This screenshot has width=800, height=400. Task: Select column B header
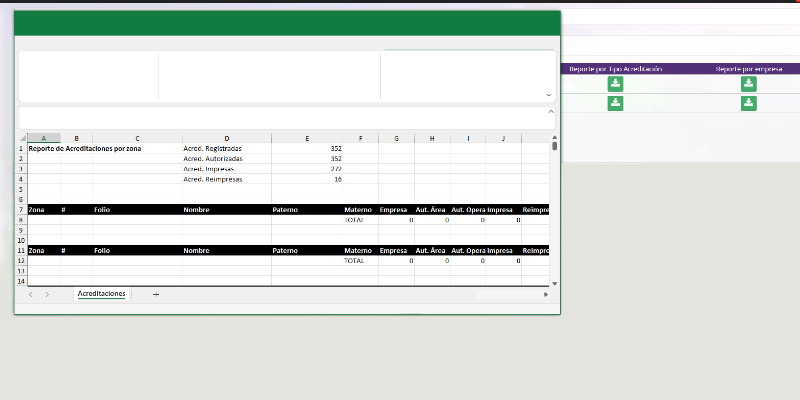click(x=77, y=138)
